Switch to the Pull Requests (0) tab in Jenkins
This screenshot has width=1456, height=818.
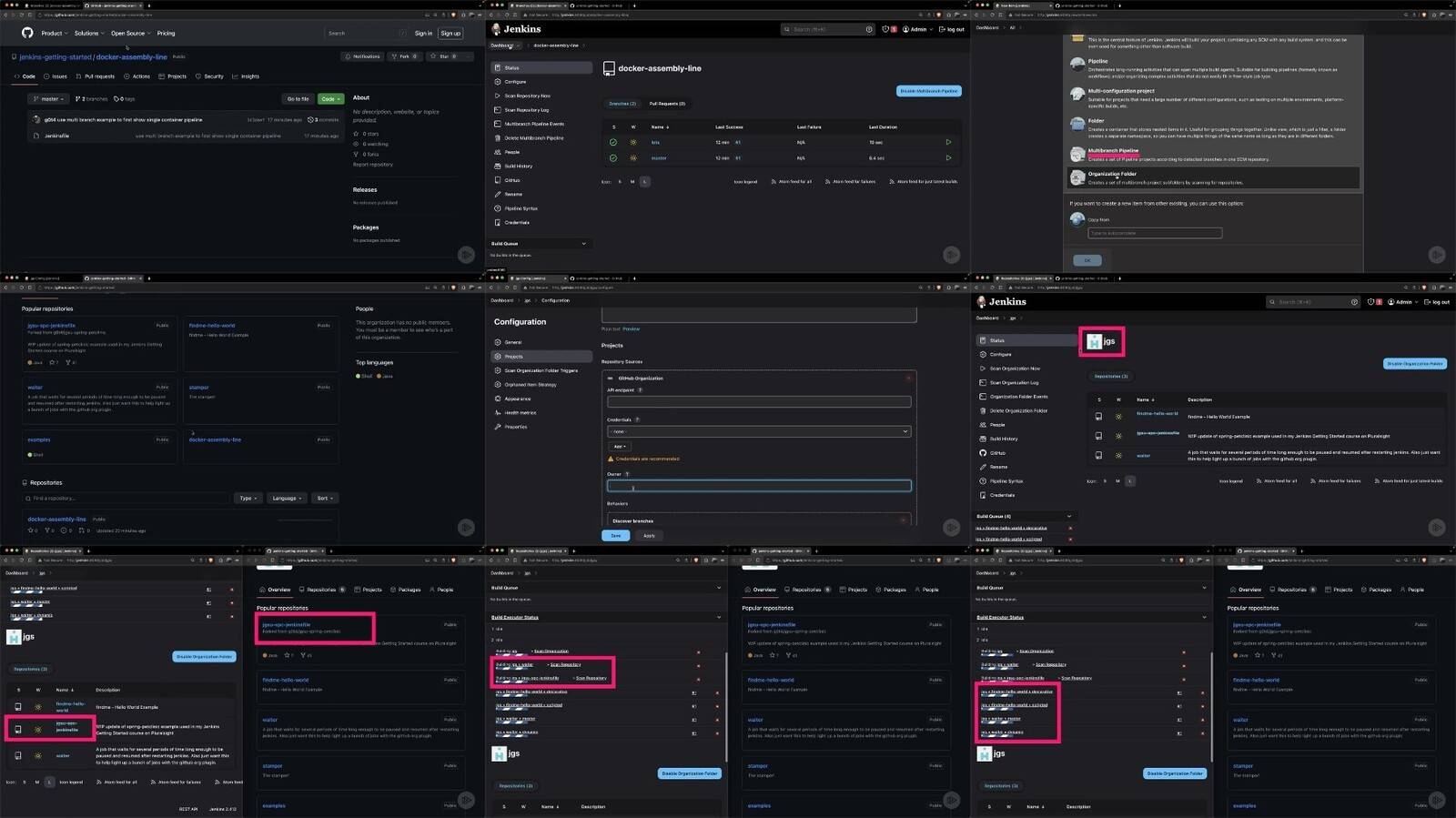tap(667, 104)
